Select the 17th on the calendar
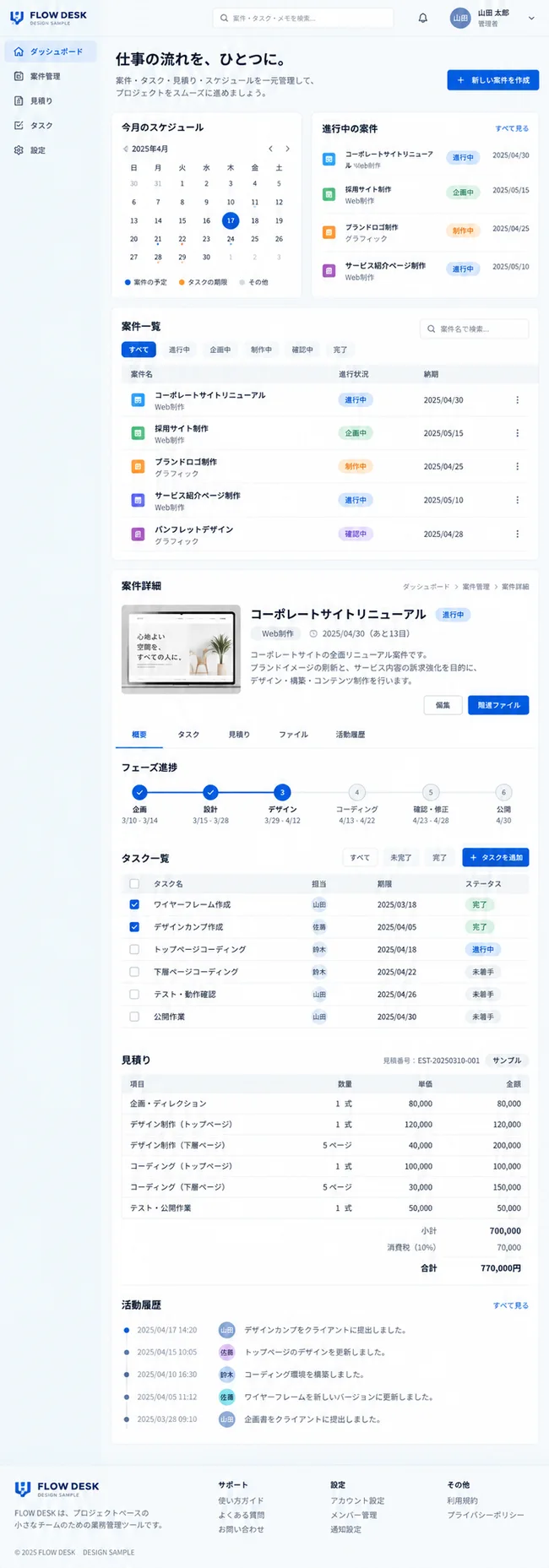 [231, 220]
